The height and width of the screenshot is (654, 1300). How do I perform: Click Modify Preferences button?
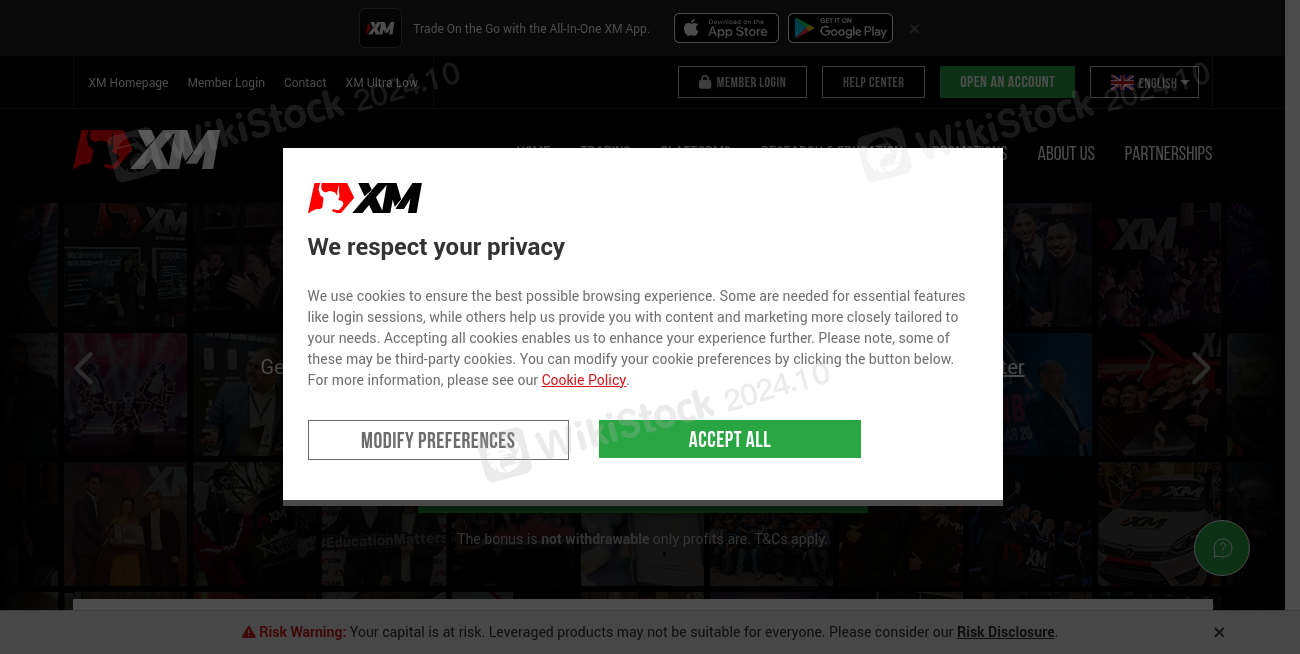(x=438, y=440)
